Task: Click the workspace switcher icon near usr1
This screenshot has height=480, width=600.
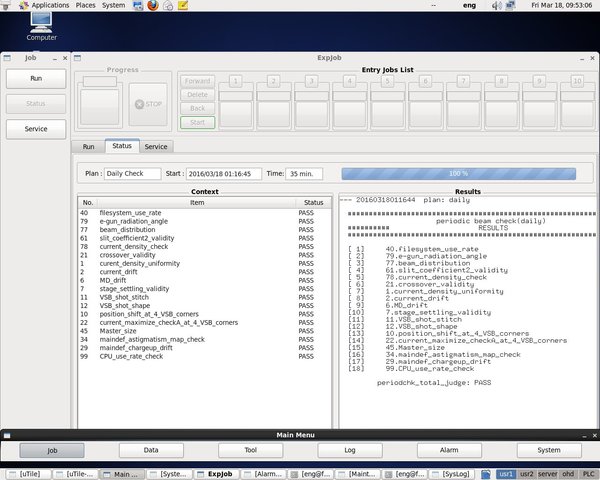Action: pos(486,474)
